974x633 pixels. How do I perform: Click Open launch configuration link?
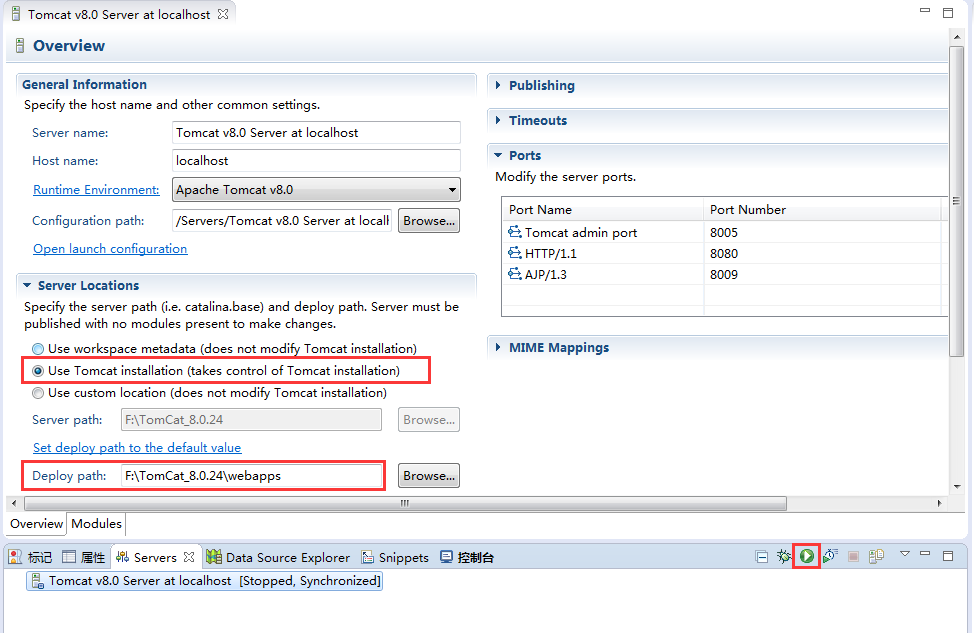pyautogui.click(x=110, y=248)
